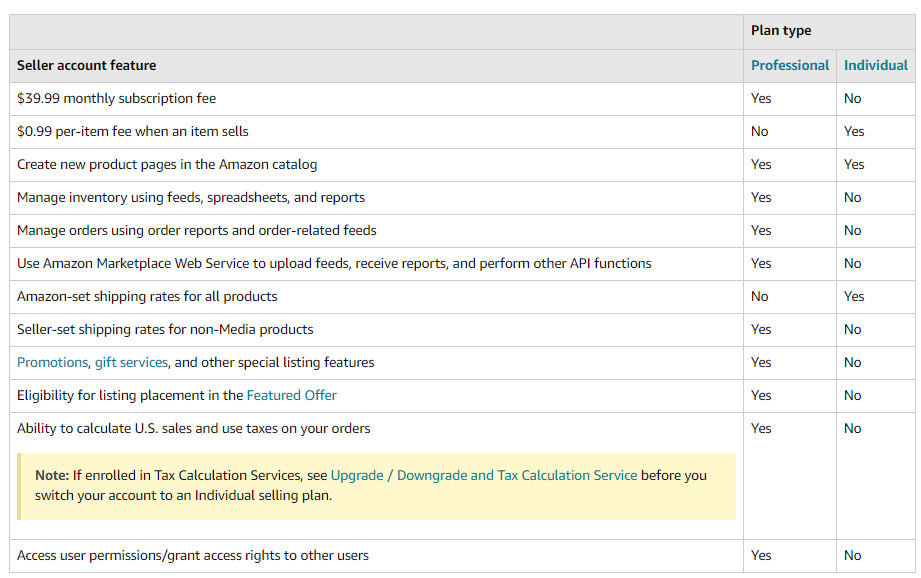Select 'Manage inventory using feeds' row text
Screen dimensions: 921x578
pyautogui.click(x=190, y=197)
